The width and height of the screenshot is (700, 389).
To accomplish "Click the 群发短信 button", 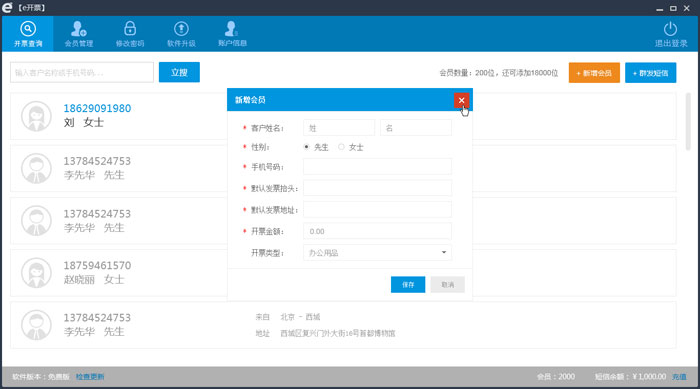I will pos(650,73).
